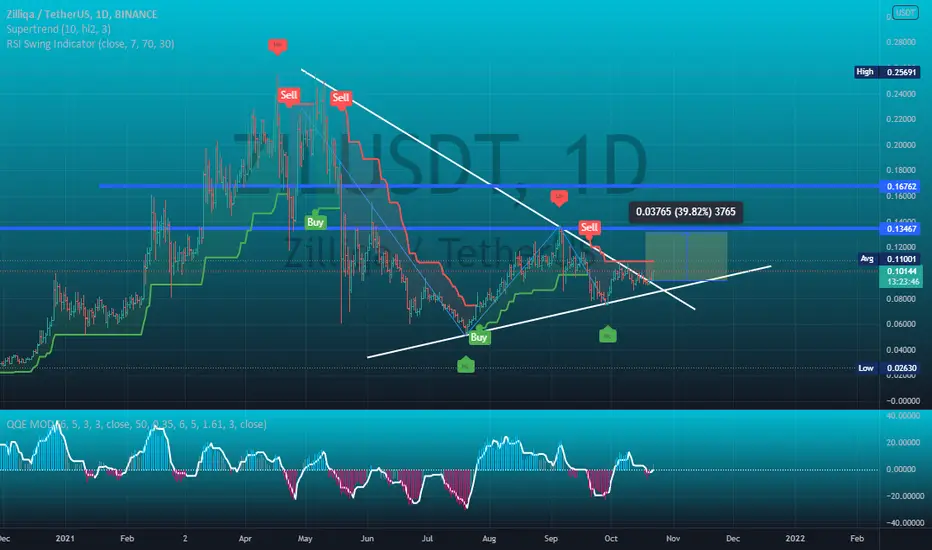Screen dimensions: 932x550
Task: Click the Sell label under the chart's highest peak
Action: (289, 95)
